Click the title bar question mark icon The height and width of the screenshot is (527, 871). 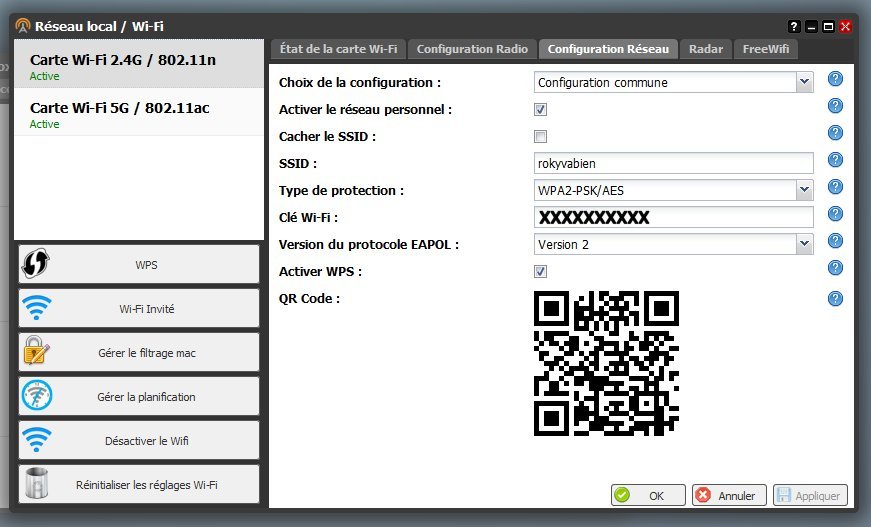tap(794, 26)
